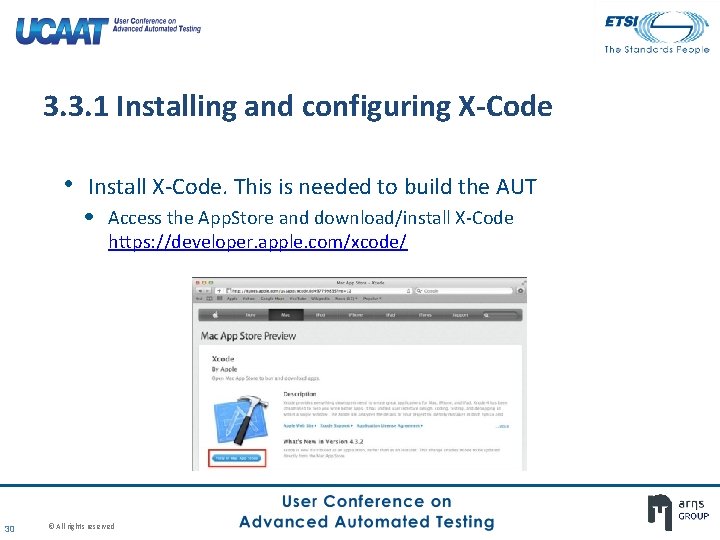720x540 pixels.
Task: Select the Store tab in Apple nav
Action: 250,315
